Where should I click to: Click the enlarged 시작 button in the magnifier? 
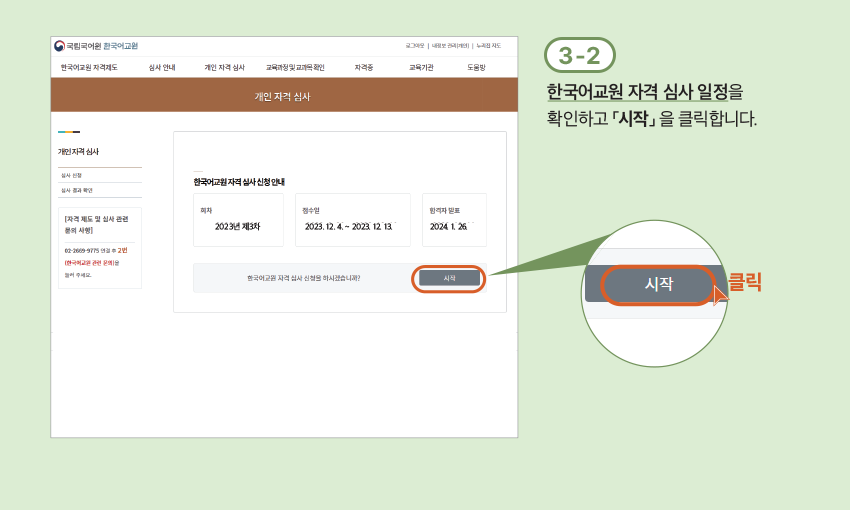[x=658, y=284]
